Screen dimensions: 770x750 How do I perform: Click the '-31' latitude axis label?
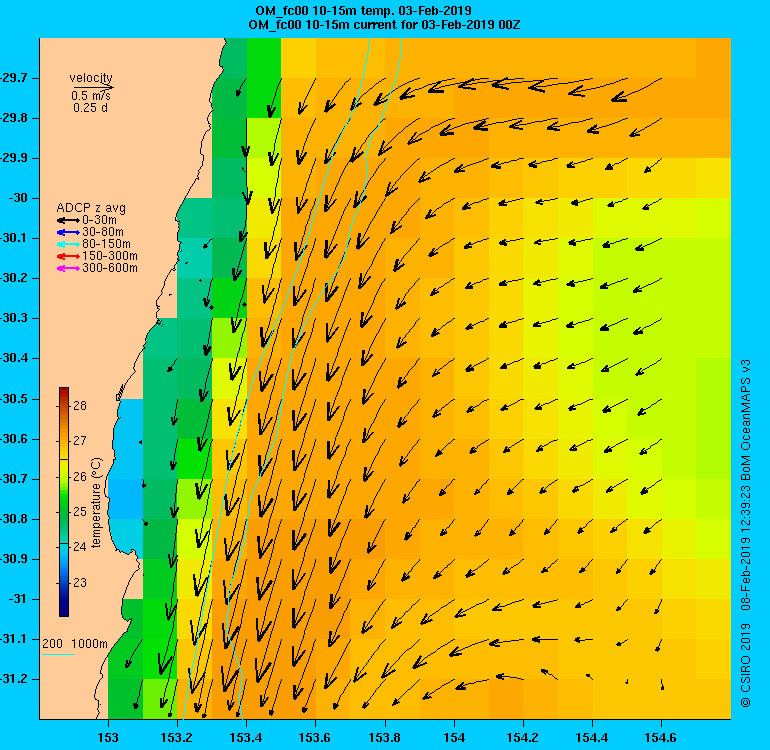click(18, 599)
